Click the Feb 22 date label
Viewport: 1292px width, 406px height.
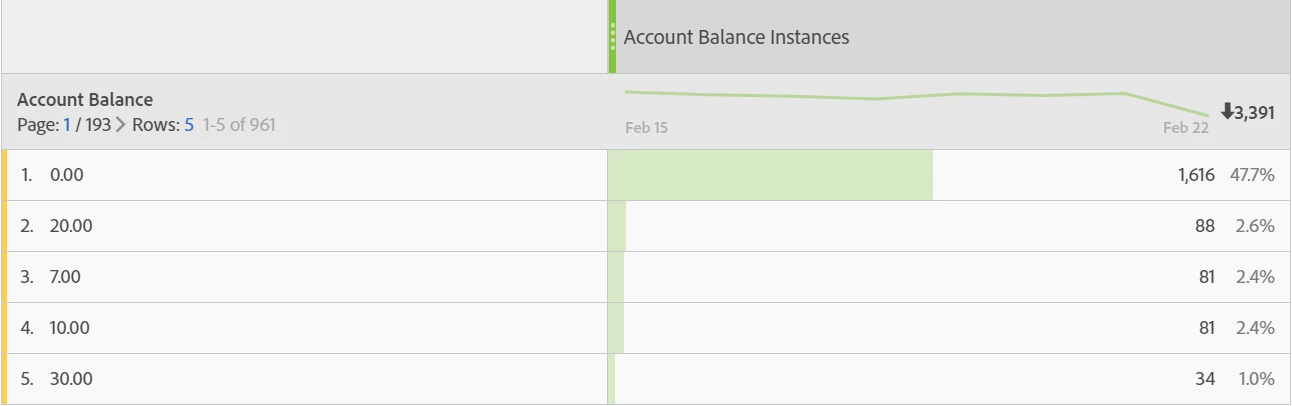click(1186, 128)
